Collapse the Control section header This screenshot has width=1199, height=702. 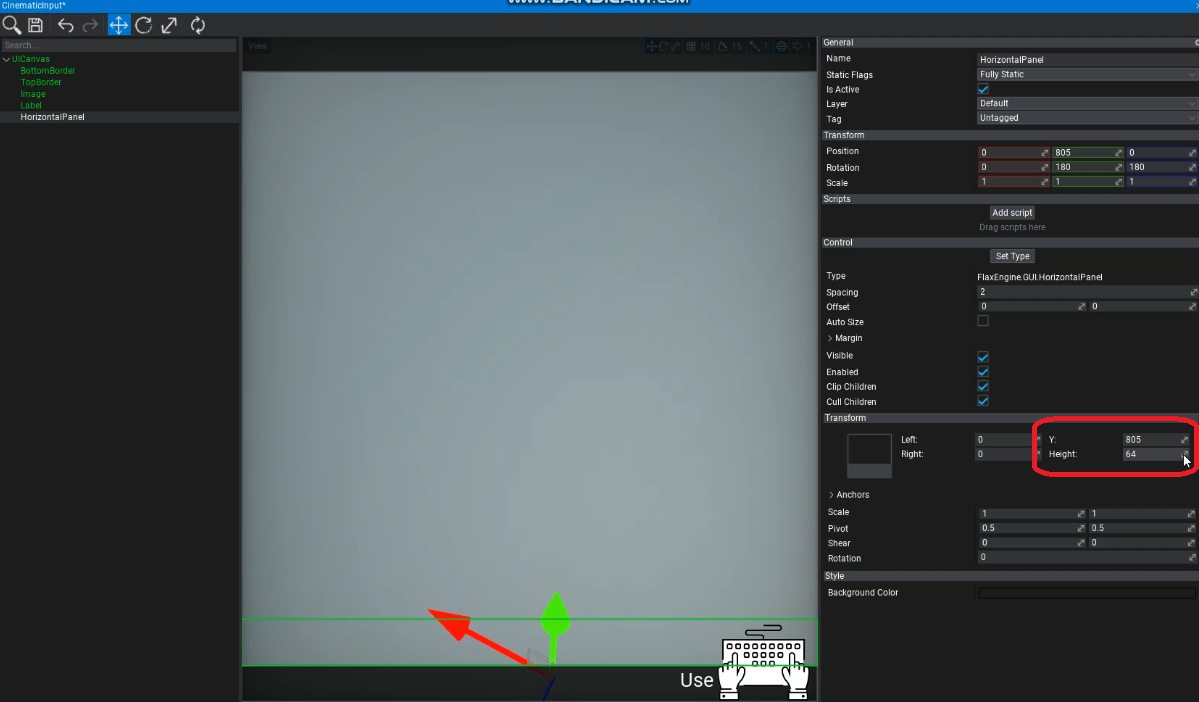1009,242
